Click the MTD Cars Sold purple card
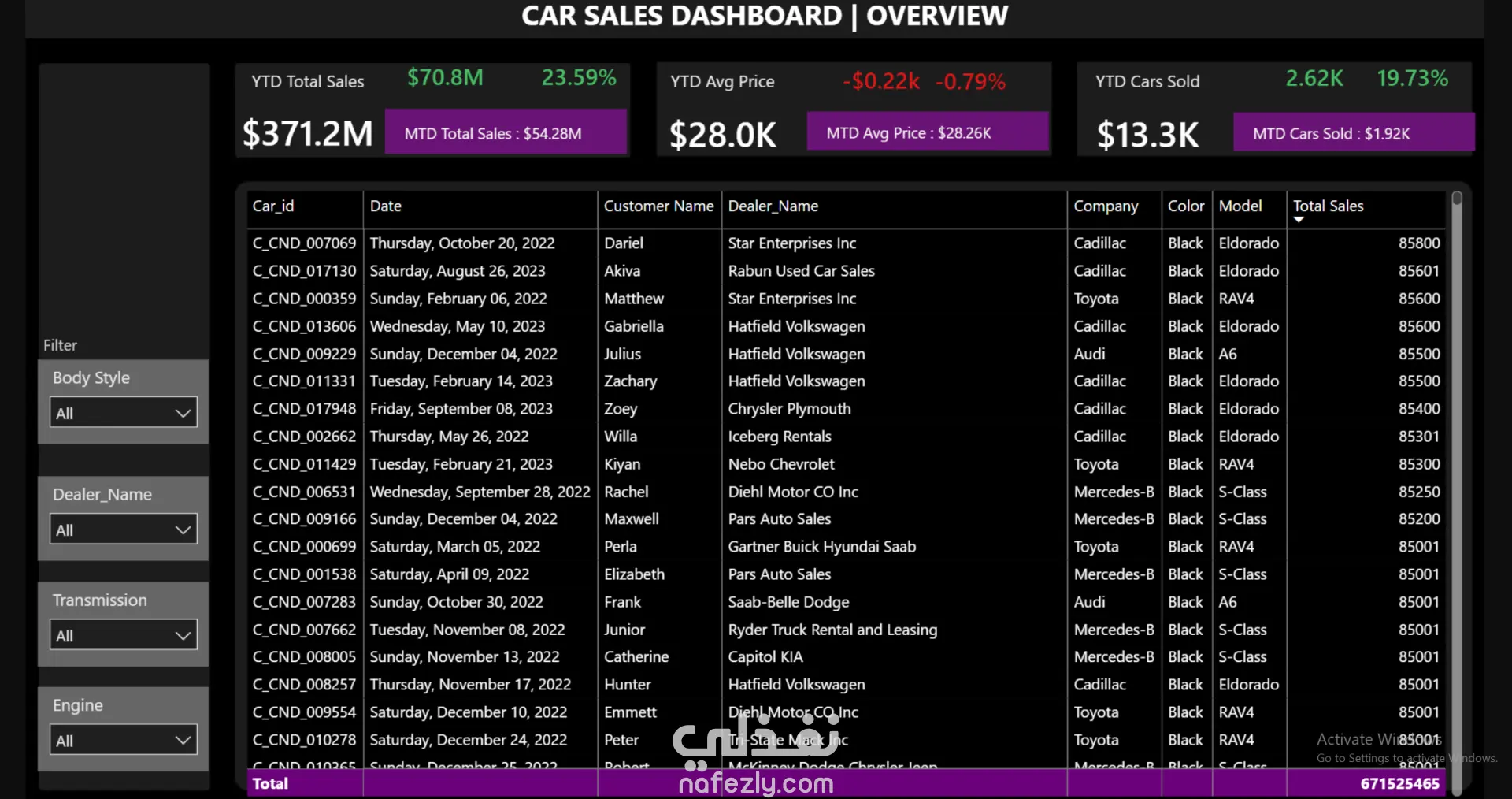This screenshot has width=1512, height=799. coord(1354,133)
